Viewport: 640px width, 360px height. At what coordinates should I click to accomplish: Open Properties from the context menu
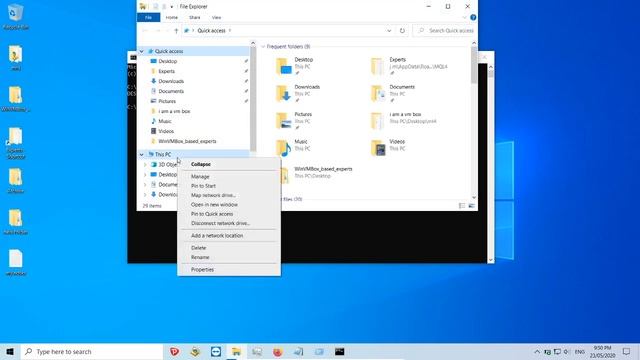[x=202, y=269]
